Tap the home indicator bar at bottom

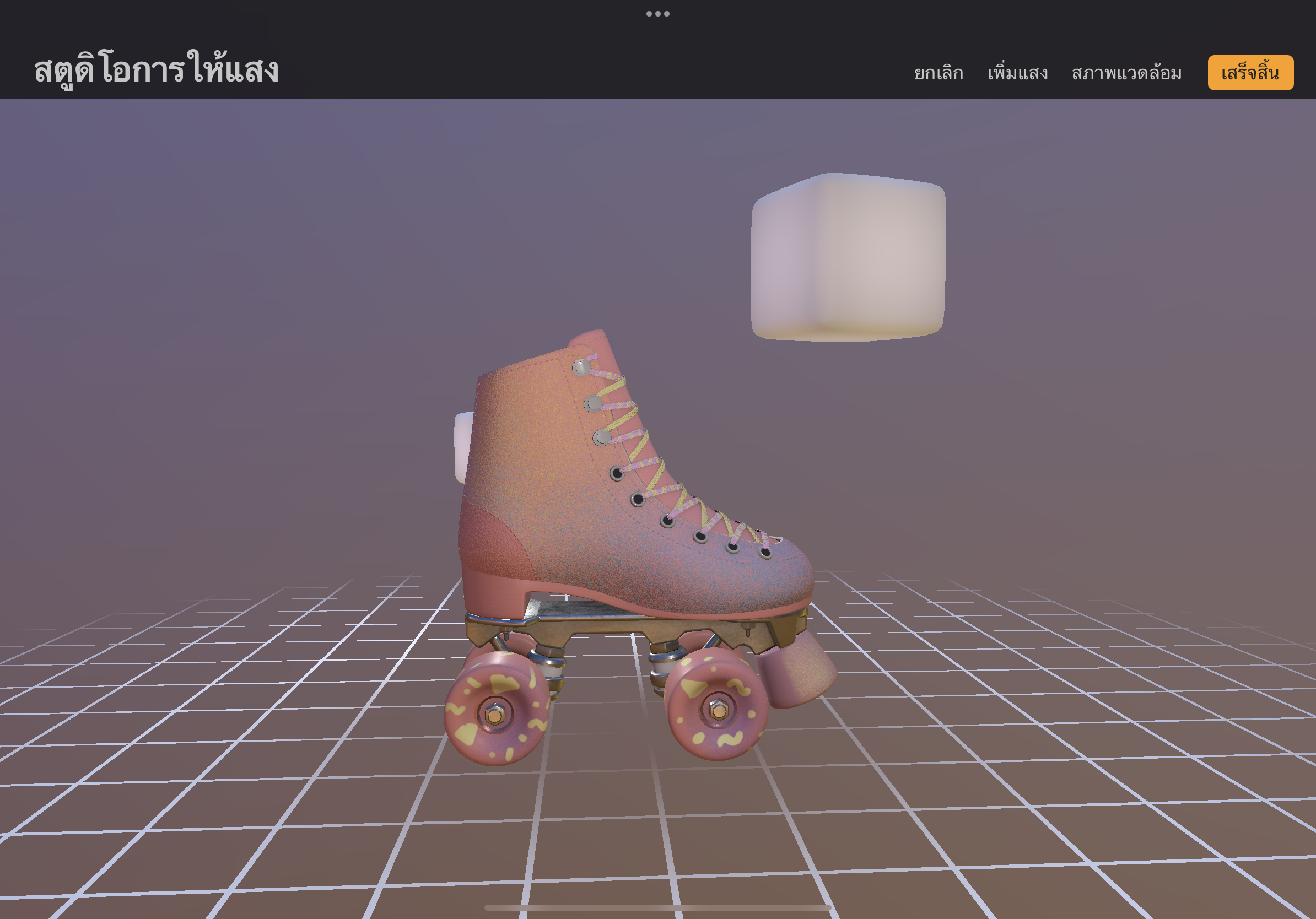click(657, 907)
